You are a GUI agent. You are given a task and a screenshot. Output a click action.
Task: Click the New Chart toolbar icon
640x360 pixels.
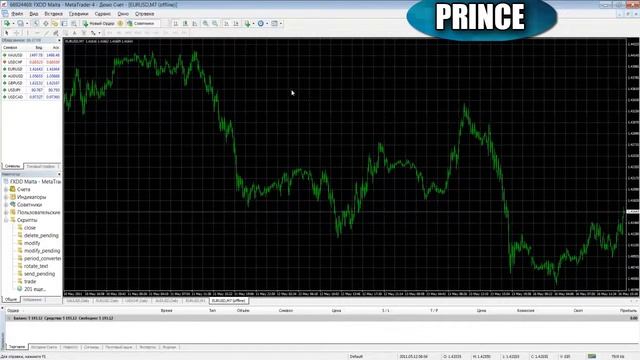click(7, 24)
